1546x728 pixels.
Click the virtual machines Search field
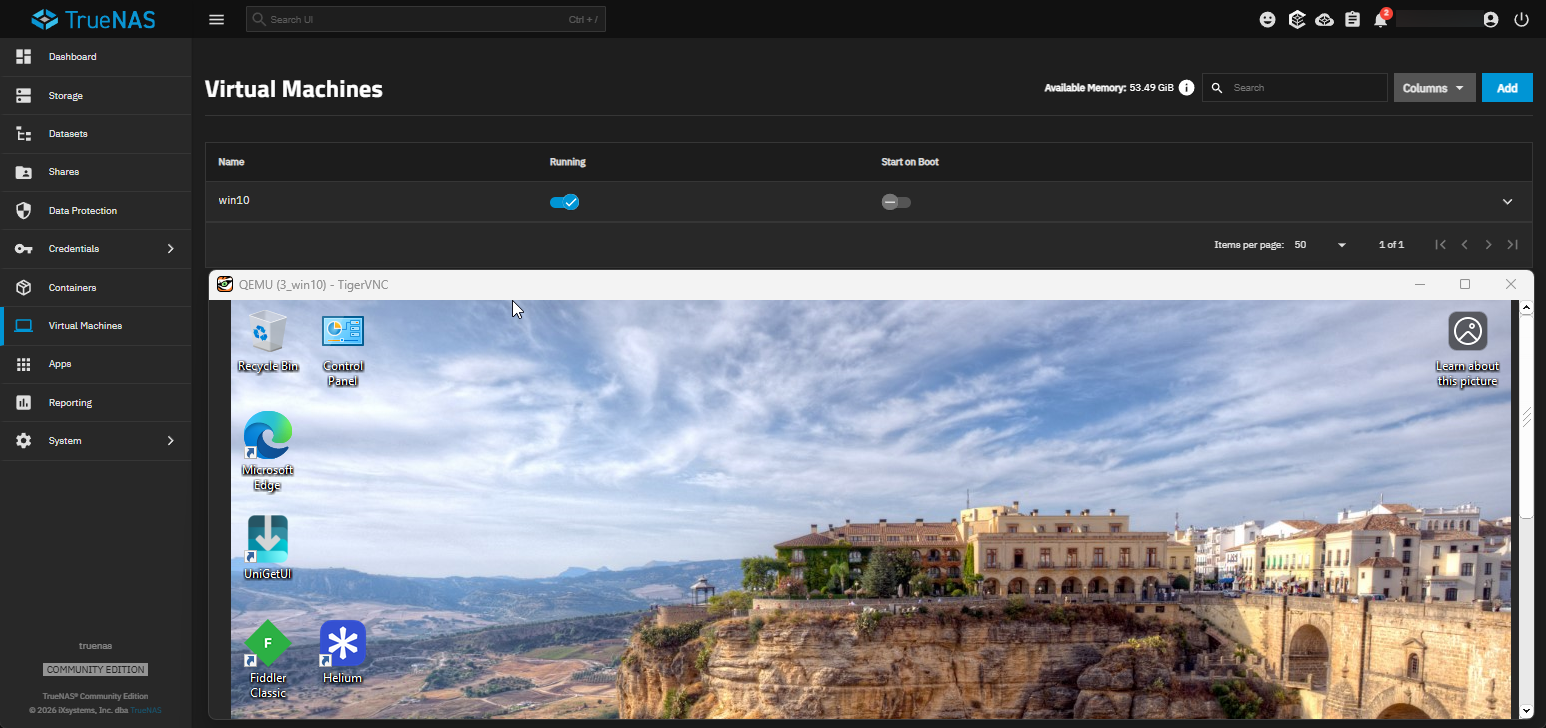click(x=1295, y=88)
